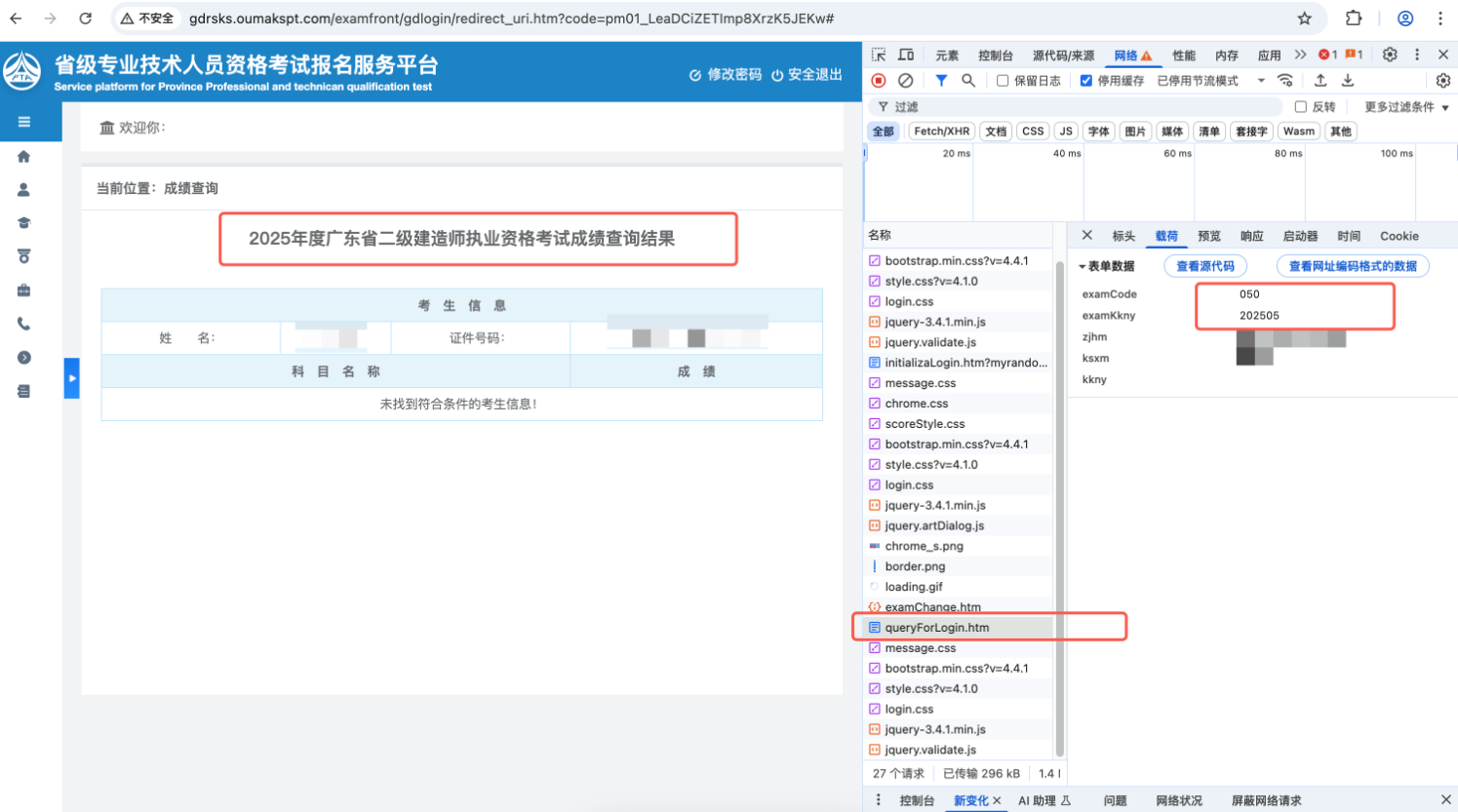This screenshot has height=812, width=1458.
Task: Switch to the 响应 tab
Action: coord(1251,236)
